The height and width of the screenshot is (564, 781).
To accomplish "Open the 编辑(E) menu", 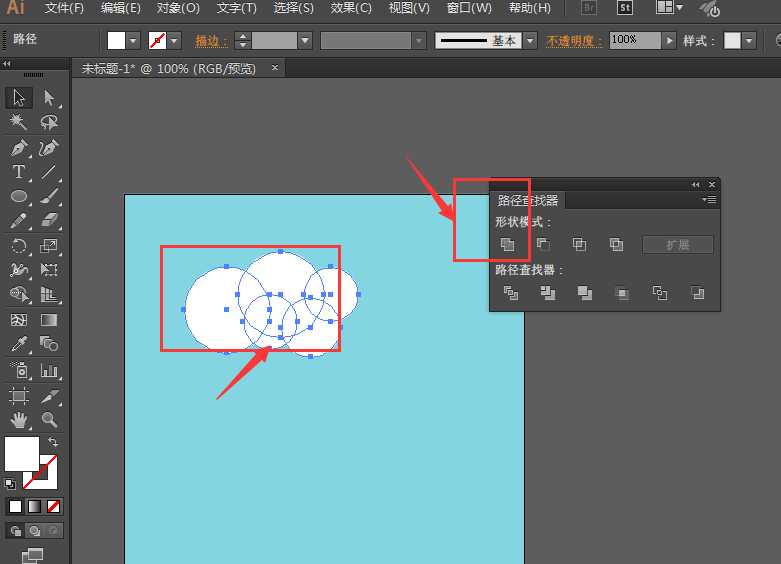I will (x=121, y=8).
